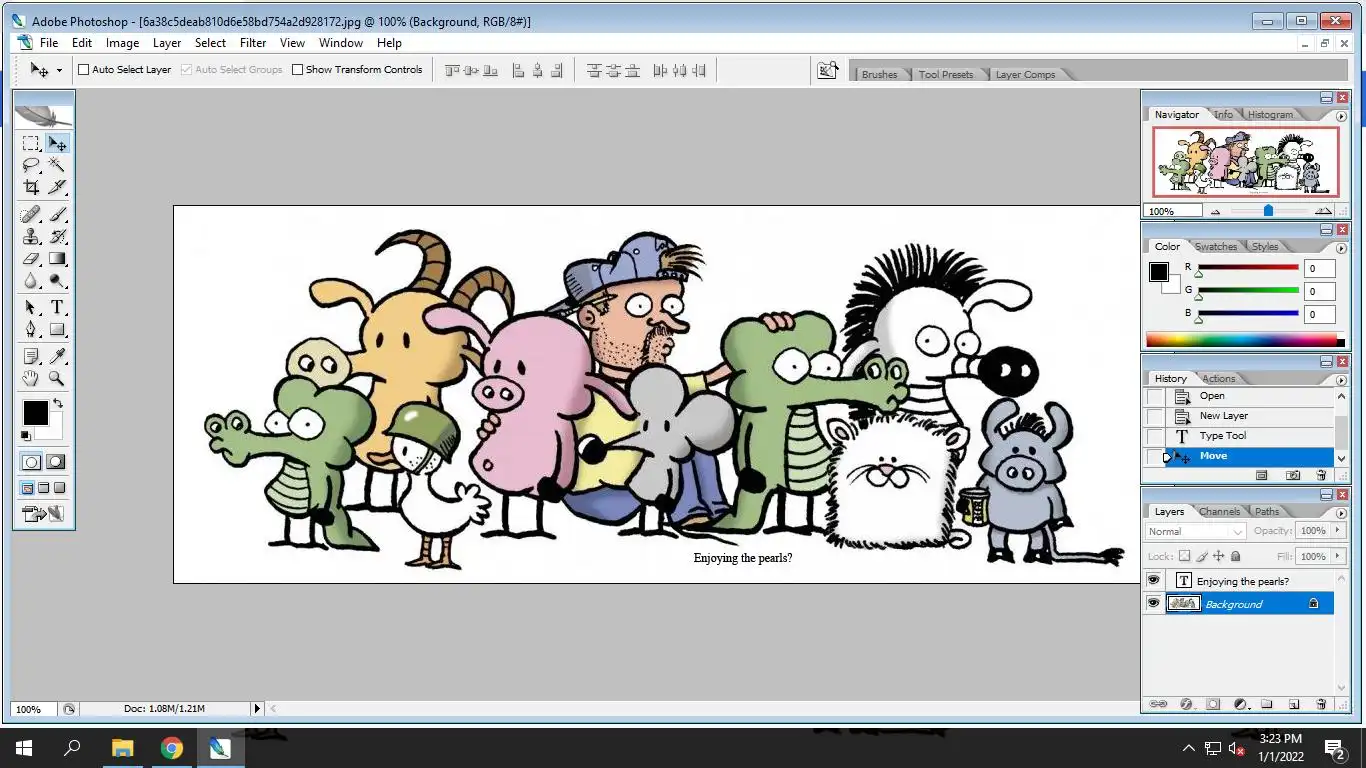Switch to Full Screen Mode with menu bar

click(x=43, y=488)
